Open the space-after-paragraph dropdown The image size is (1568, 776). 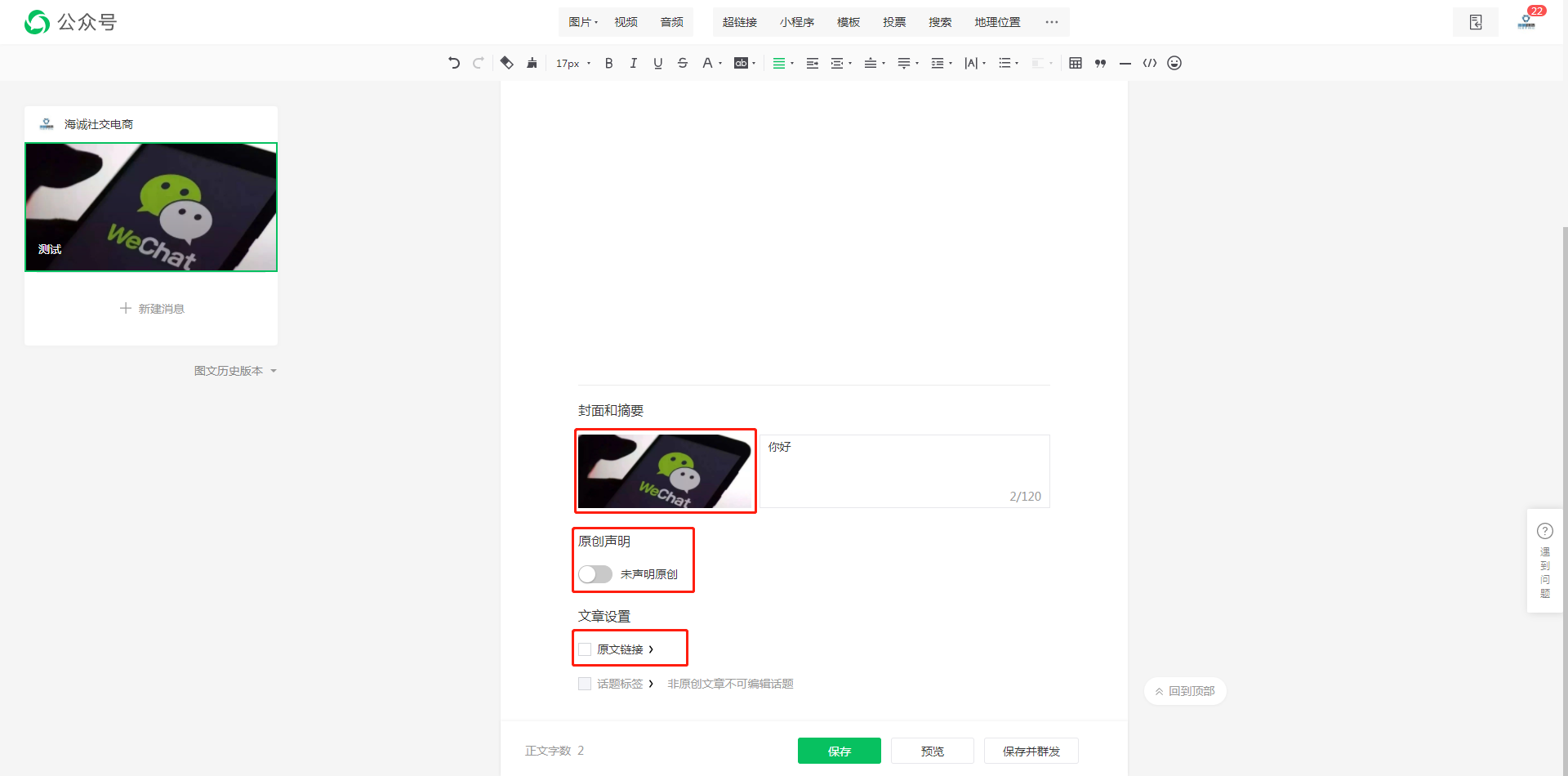click(x=908, y=63)
